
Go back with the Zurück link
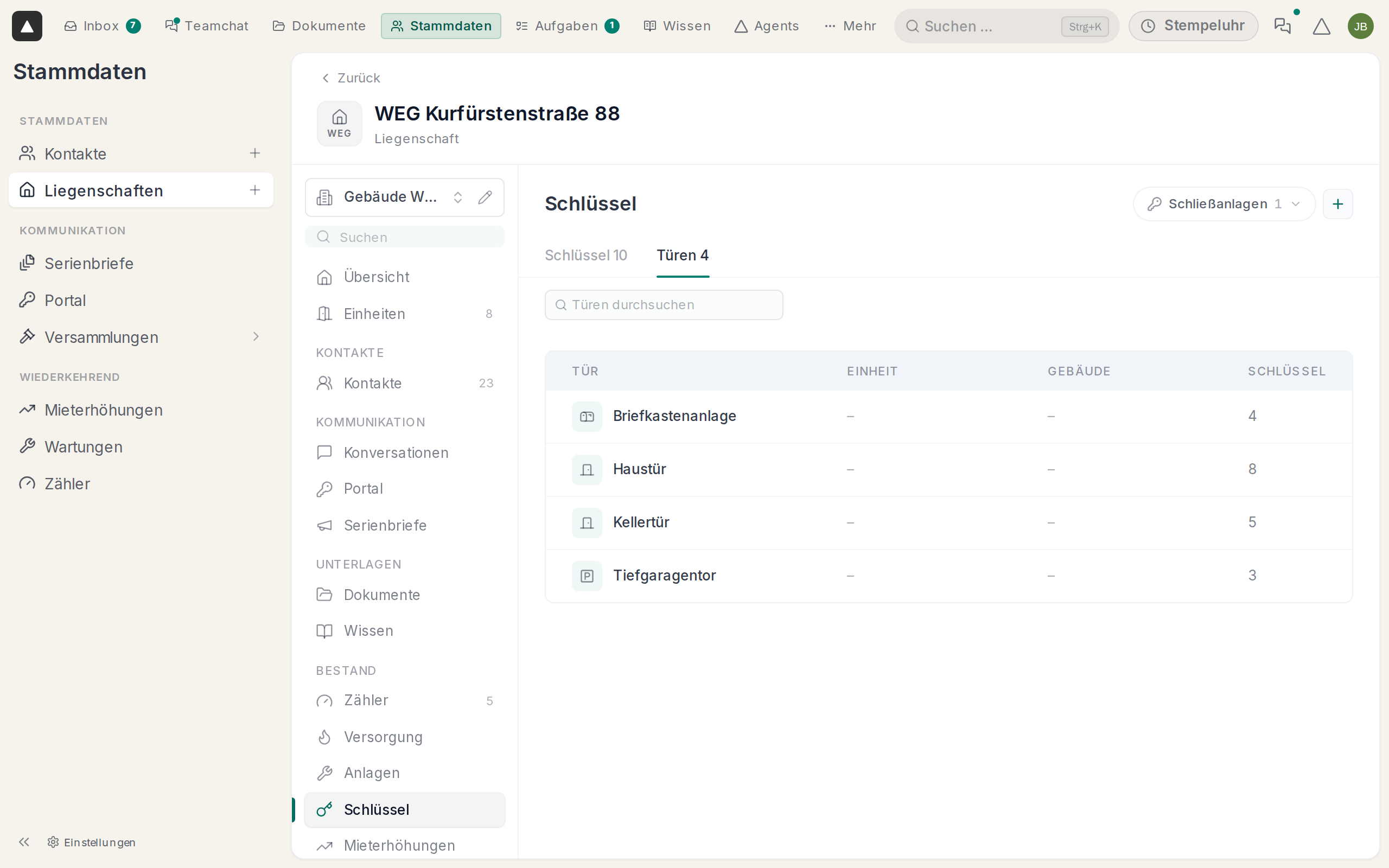click(351, 78)
